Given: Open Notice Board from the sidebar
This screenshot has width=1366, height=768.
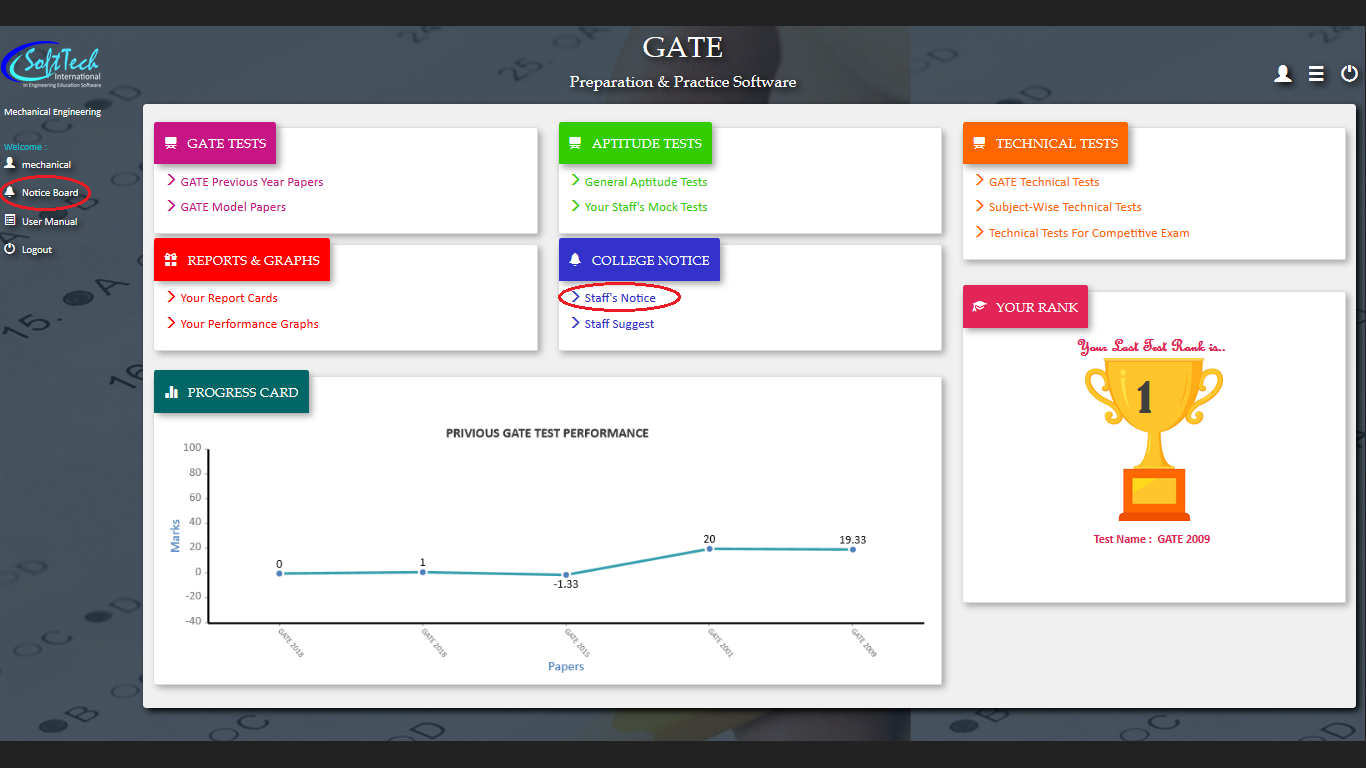Looking at the screenshot, I should click(50, 193).
